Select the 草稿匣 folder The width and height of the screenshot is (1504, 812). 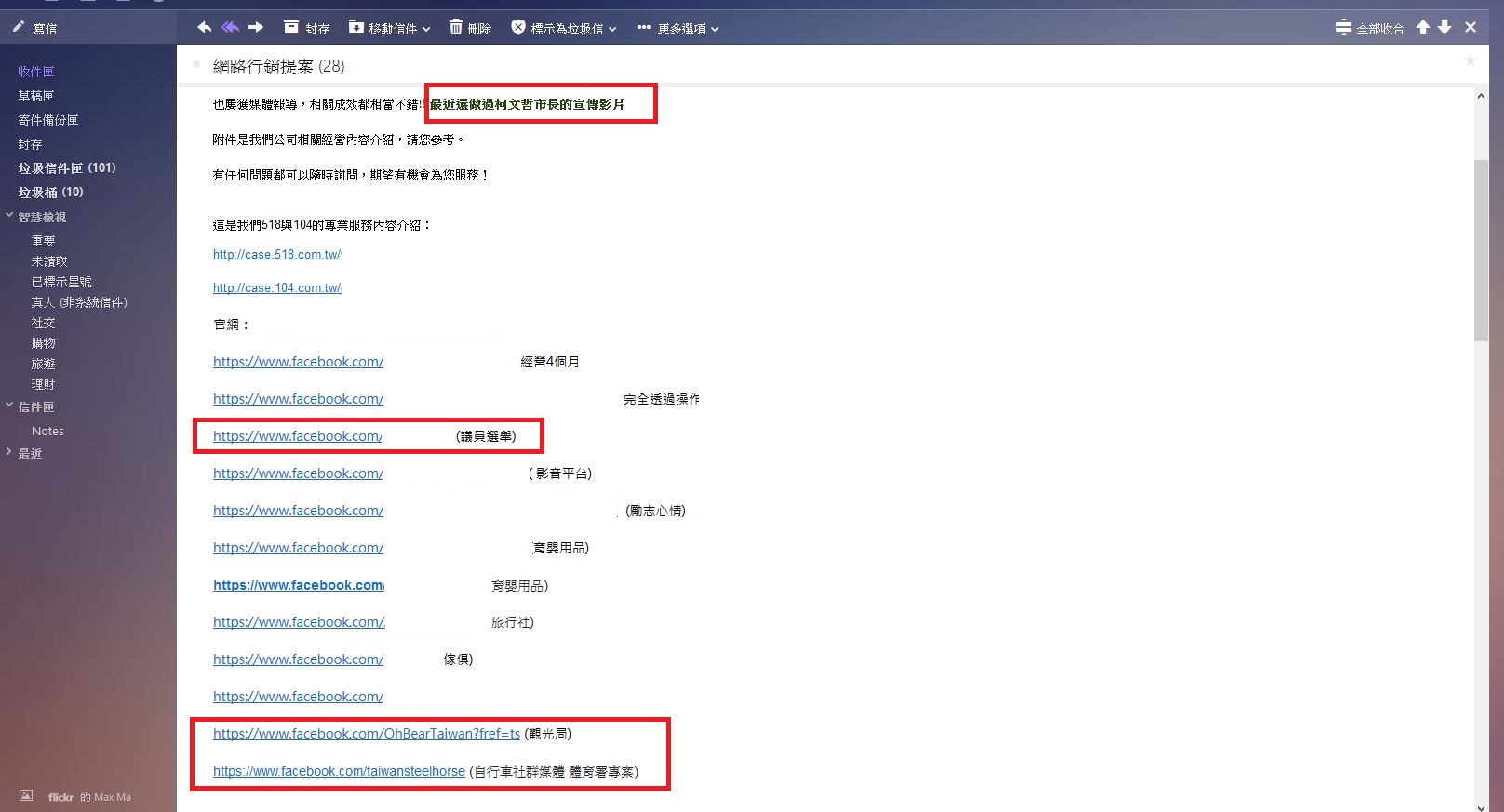[36, 96]
